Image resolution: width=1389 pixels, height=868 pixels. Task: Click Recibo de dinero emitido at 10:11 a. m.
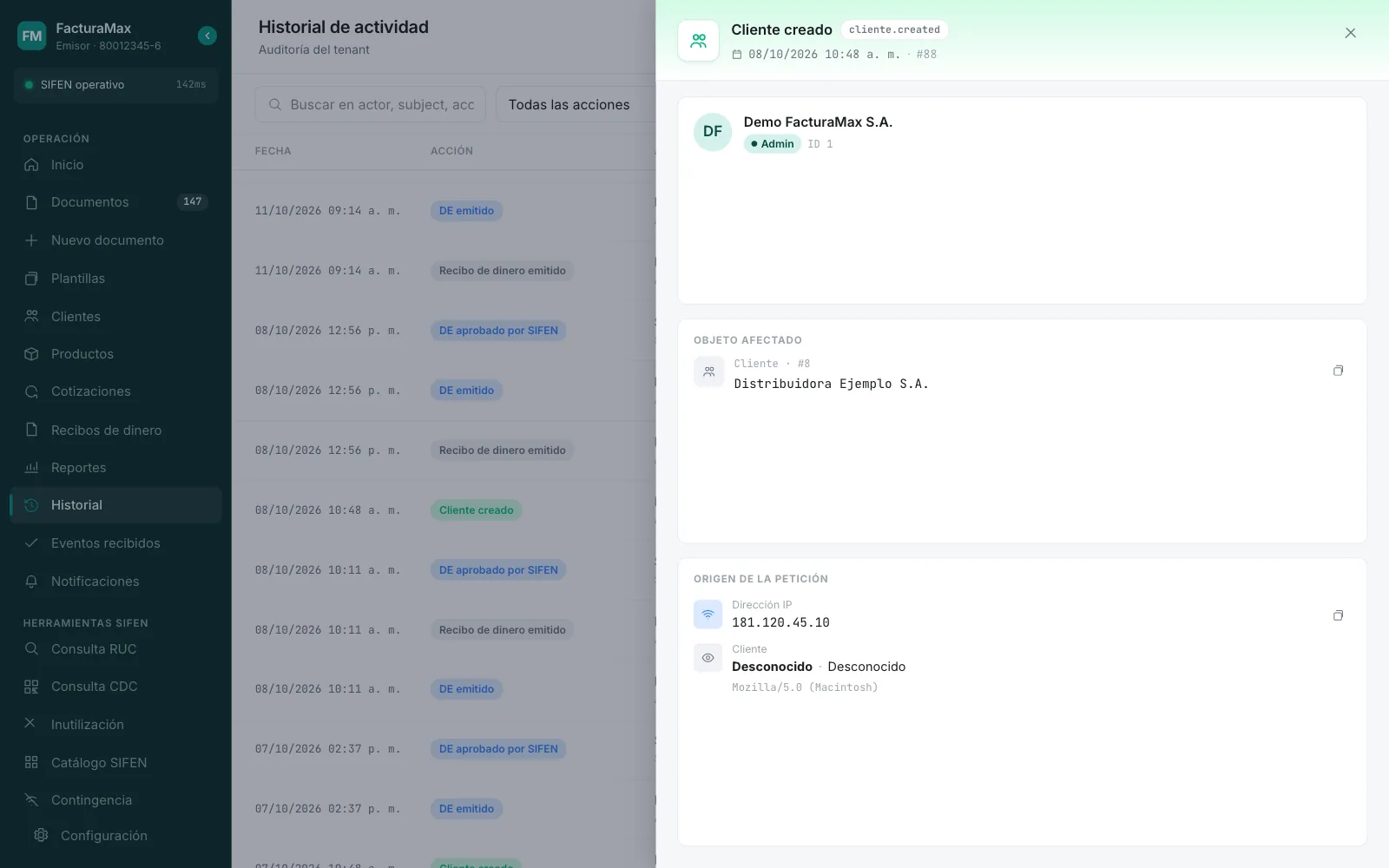point(502,630)
